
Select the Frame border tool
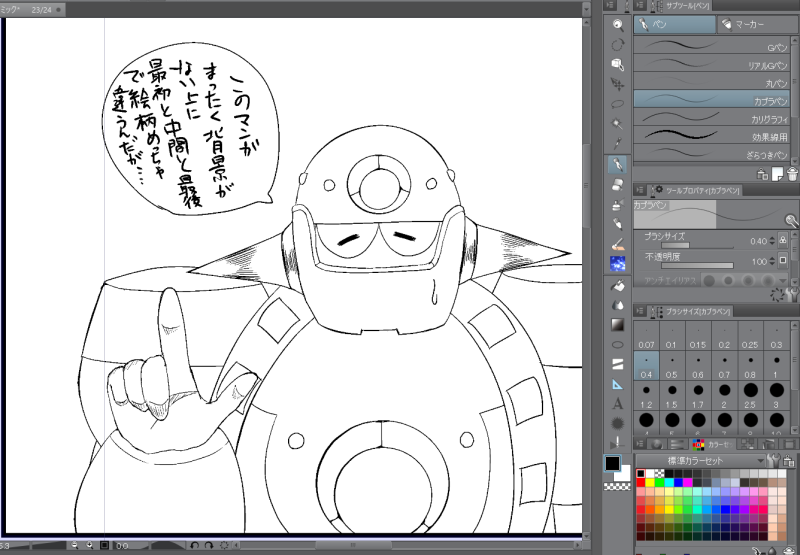[x=618, y=364]
